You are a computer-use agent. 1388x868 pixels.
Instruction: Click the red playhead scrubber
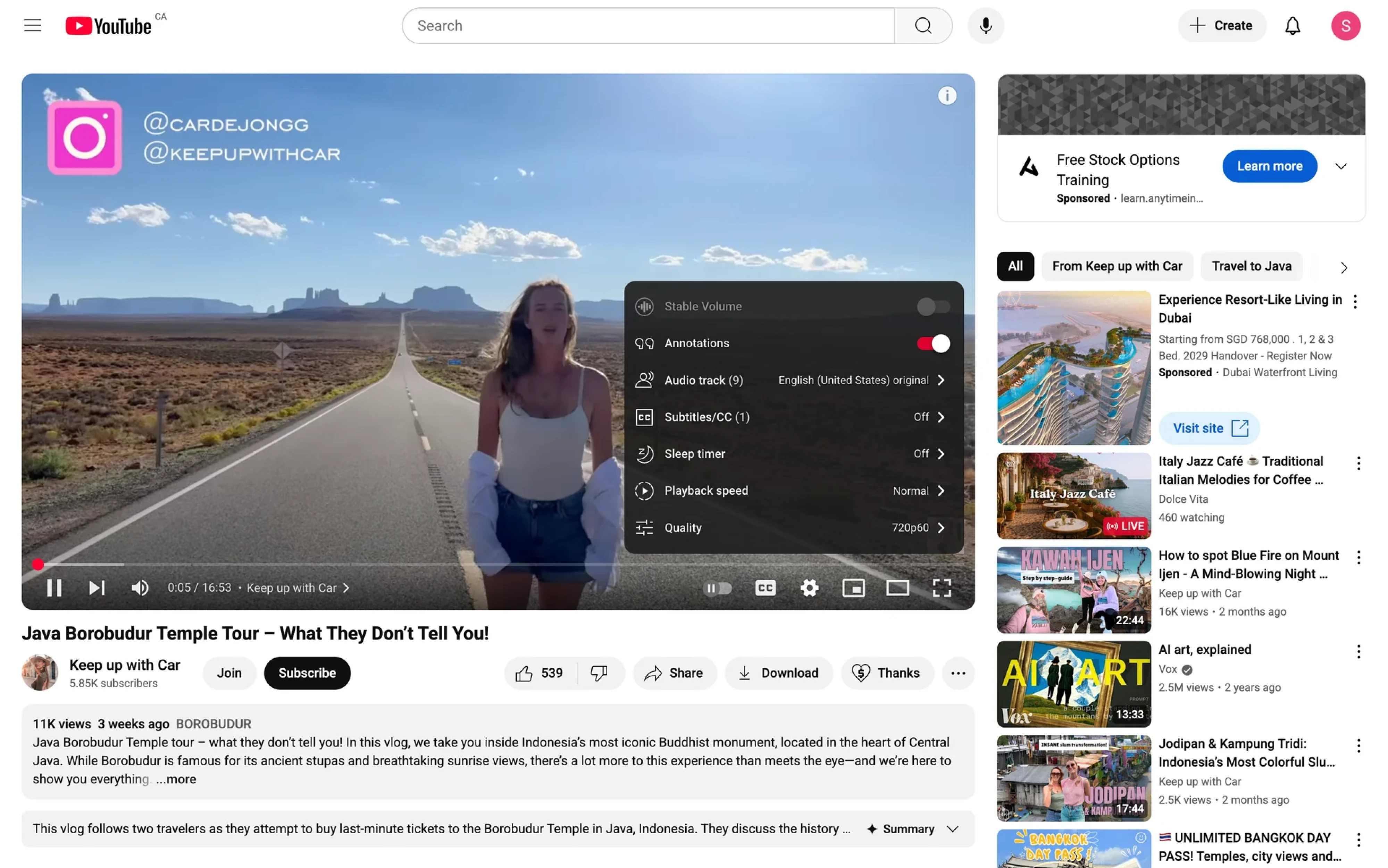pyautogui.click(x=38, y=564)
